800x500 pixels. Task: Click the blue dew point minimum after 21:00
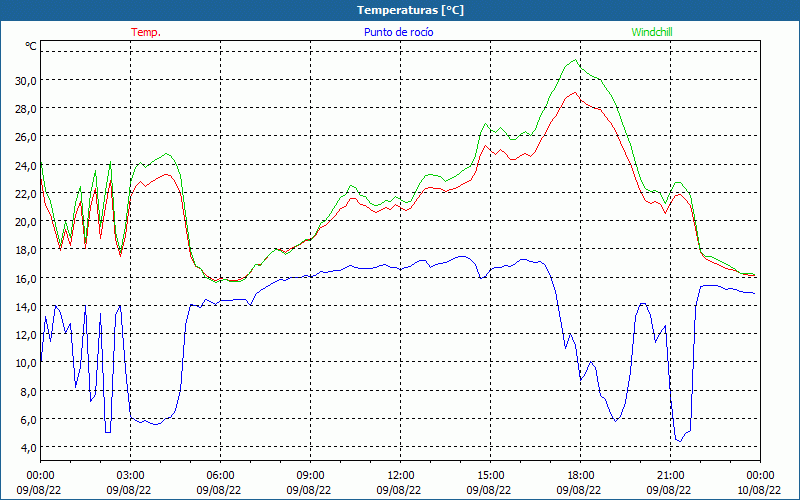(x=679, y=441)
